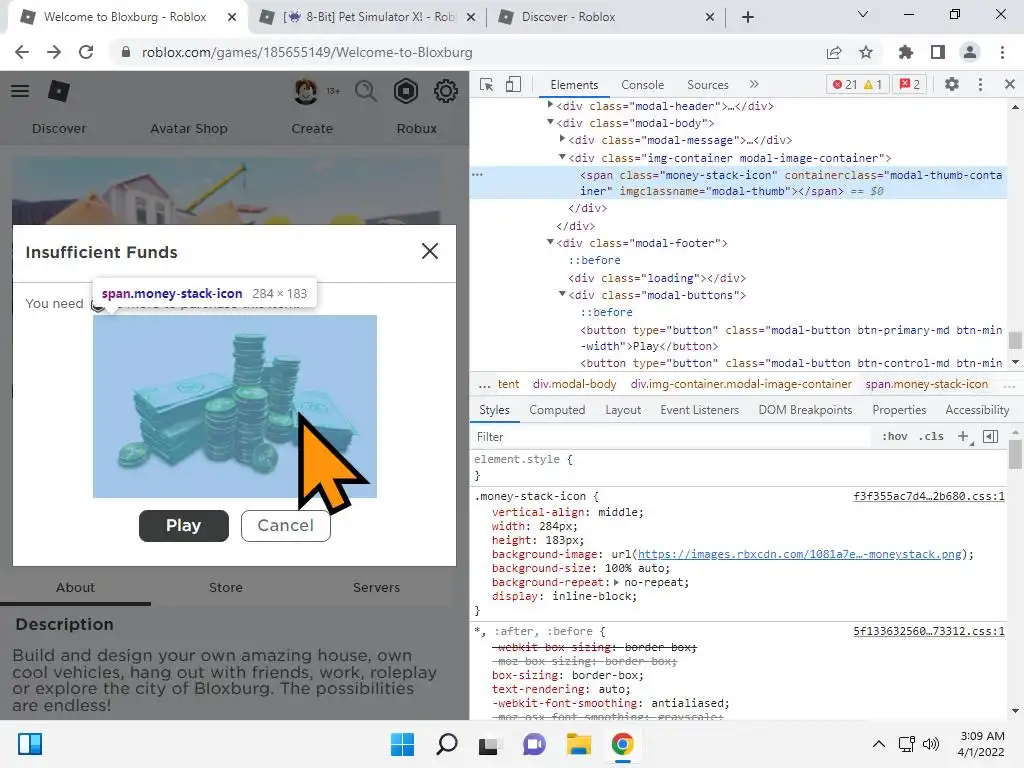Open the moneystack.png background image URL
The width and height of the screenshot is (1024, 768).
pyautogui.click(x=799, y=554)
